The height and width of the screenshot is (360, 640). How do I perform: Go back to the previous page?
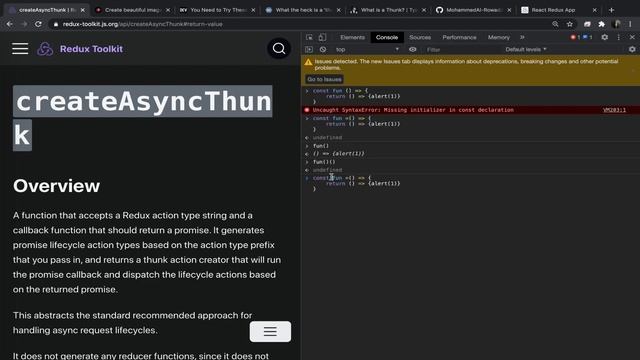9,24
